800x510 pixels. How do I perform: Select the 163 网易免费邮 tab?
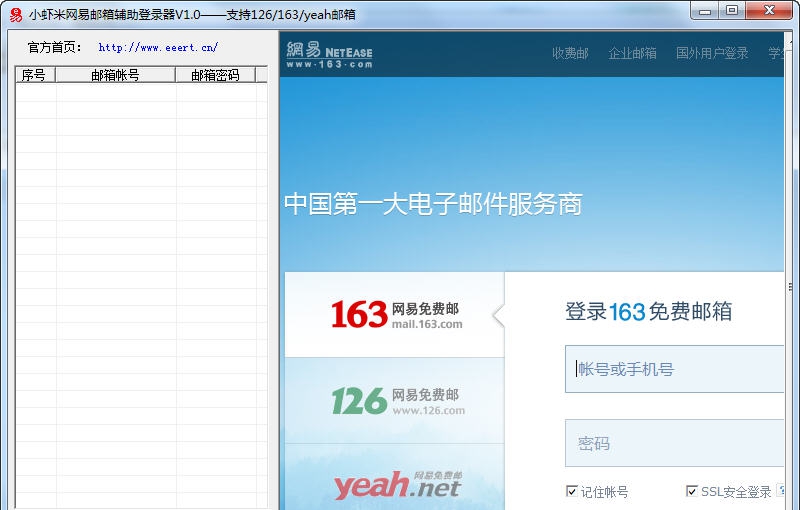(x=394, y=315)
